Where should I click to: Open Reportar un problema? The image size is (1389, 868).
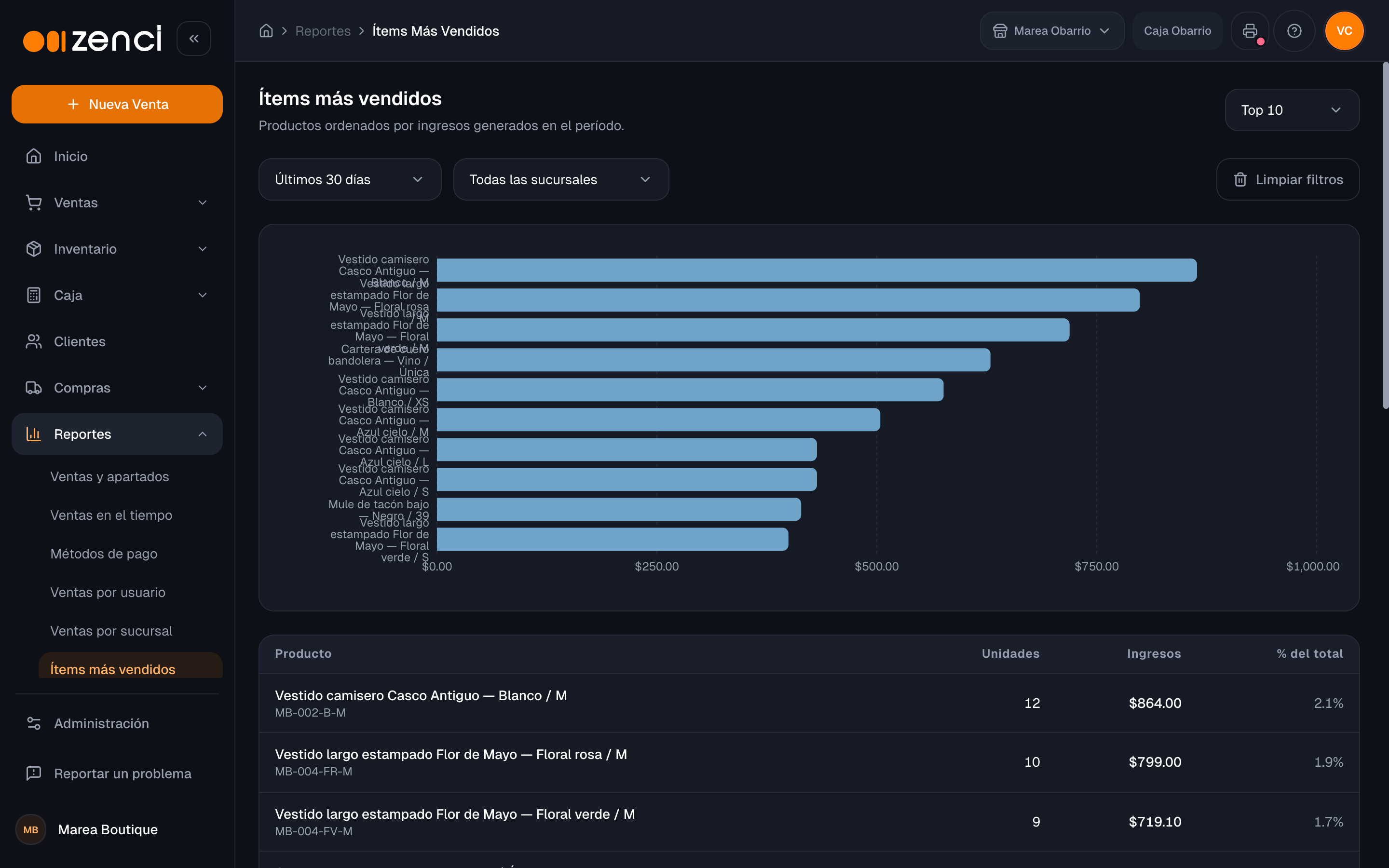[117, 773]
